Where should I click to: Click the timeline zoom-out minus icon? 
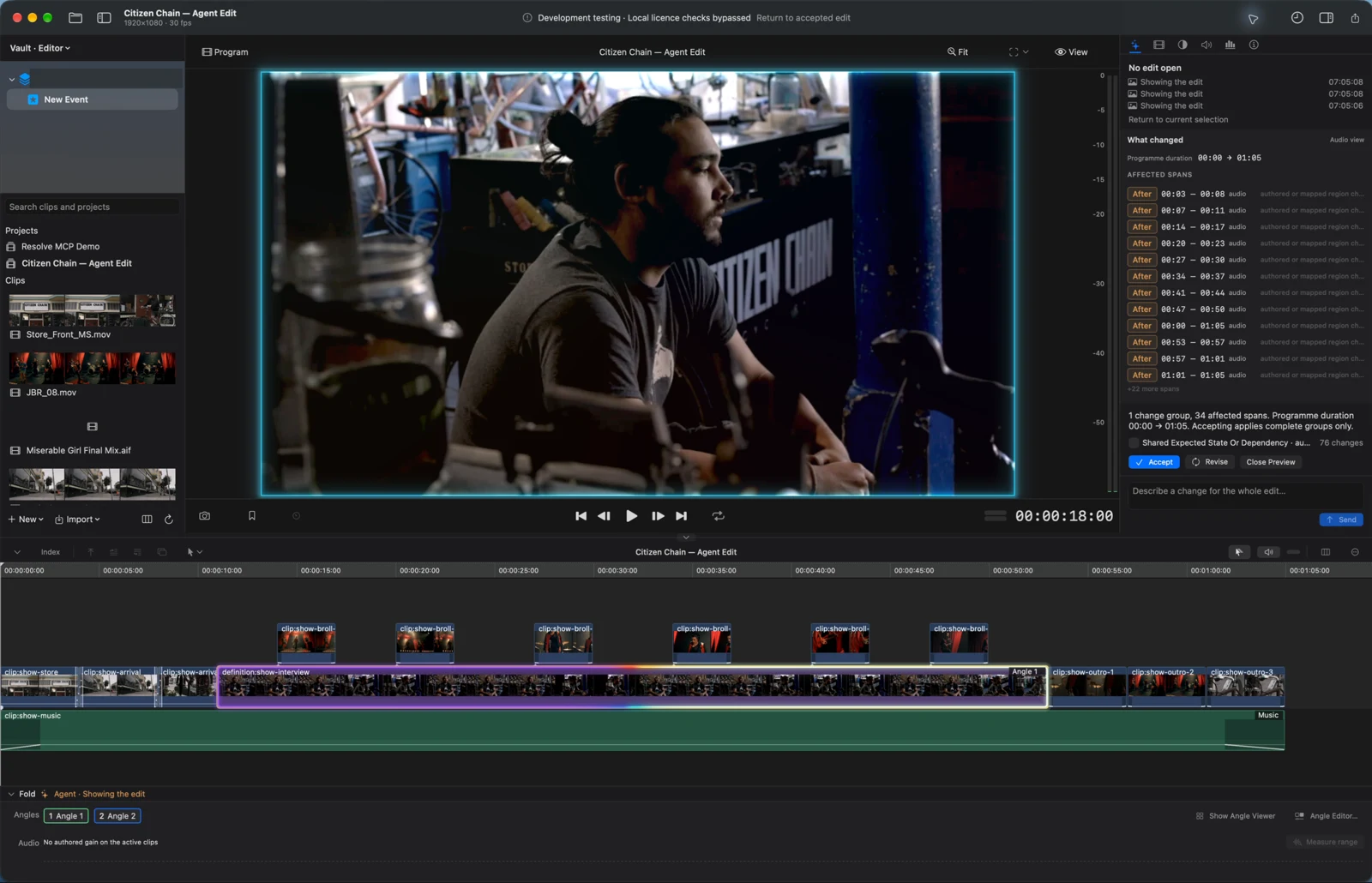(x=1355, y=552)
